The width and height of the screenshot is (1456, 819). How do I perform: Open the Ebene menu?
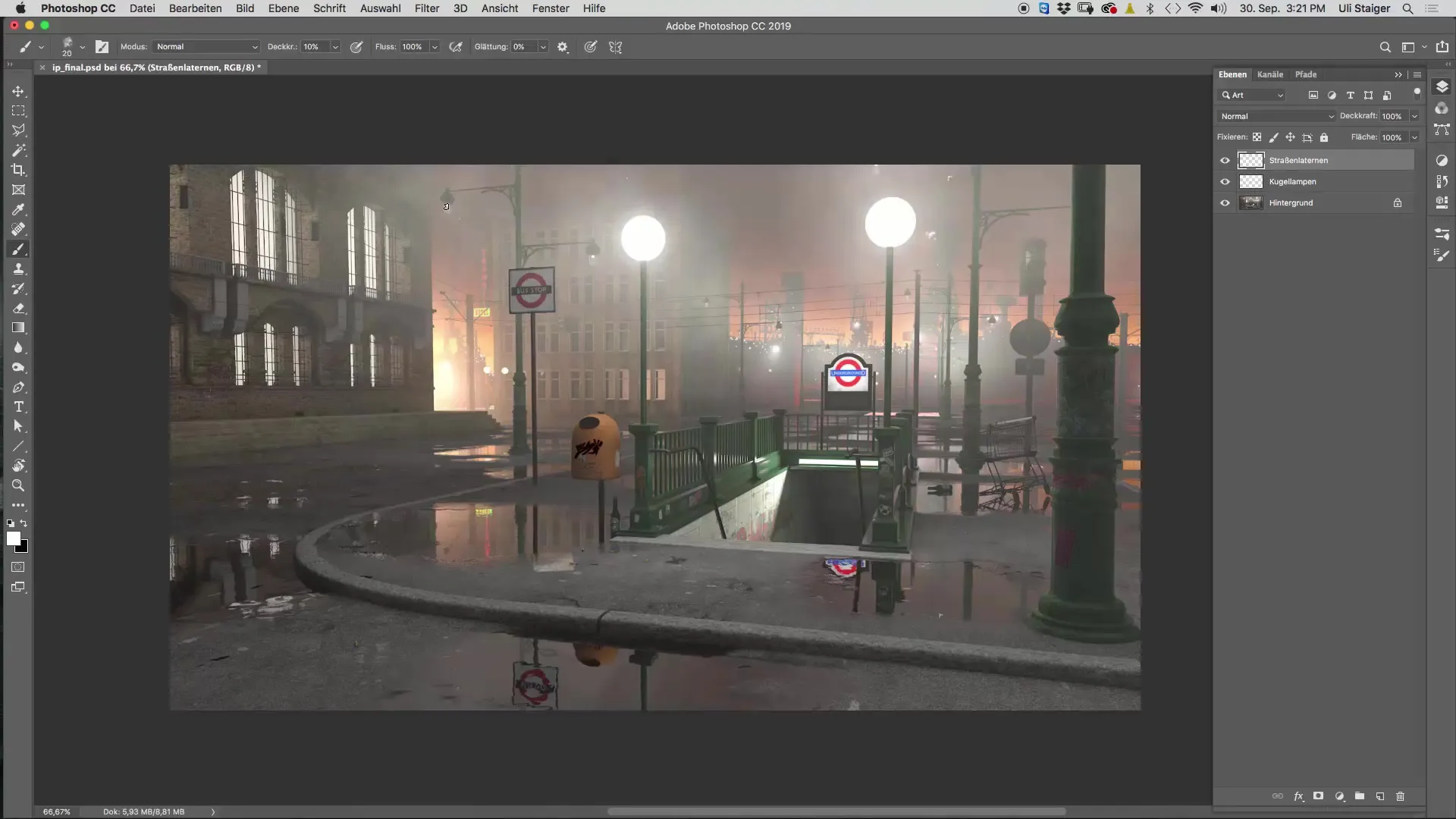[x=284, y=8]
